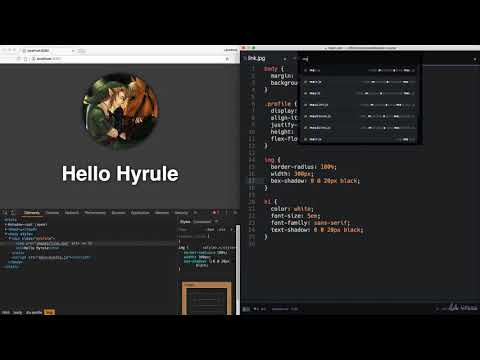Show more DevTools tabs via chevrons
Viewport: 480px width, 360px height.
pos(196,213)
